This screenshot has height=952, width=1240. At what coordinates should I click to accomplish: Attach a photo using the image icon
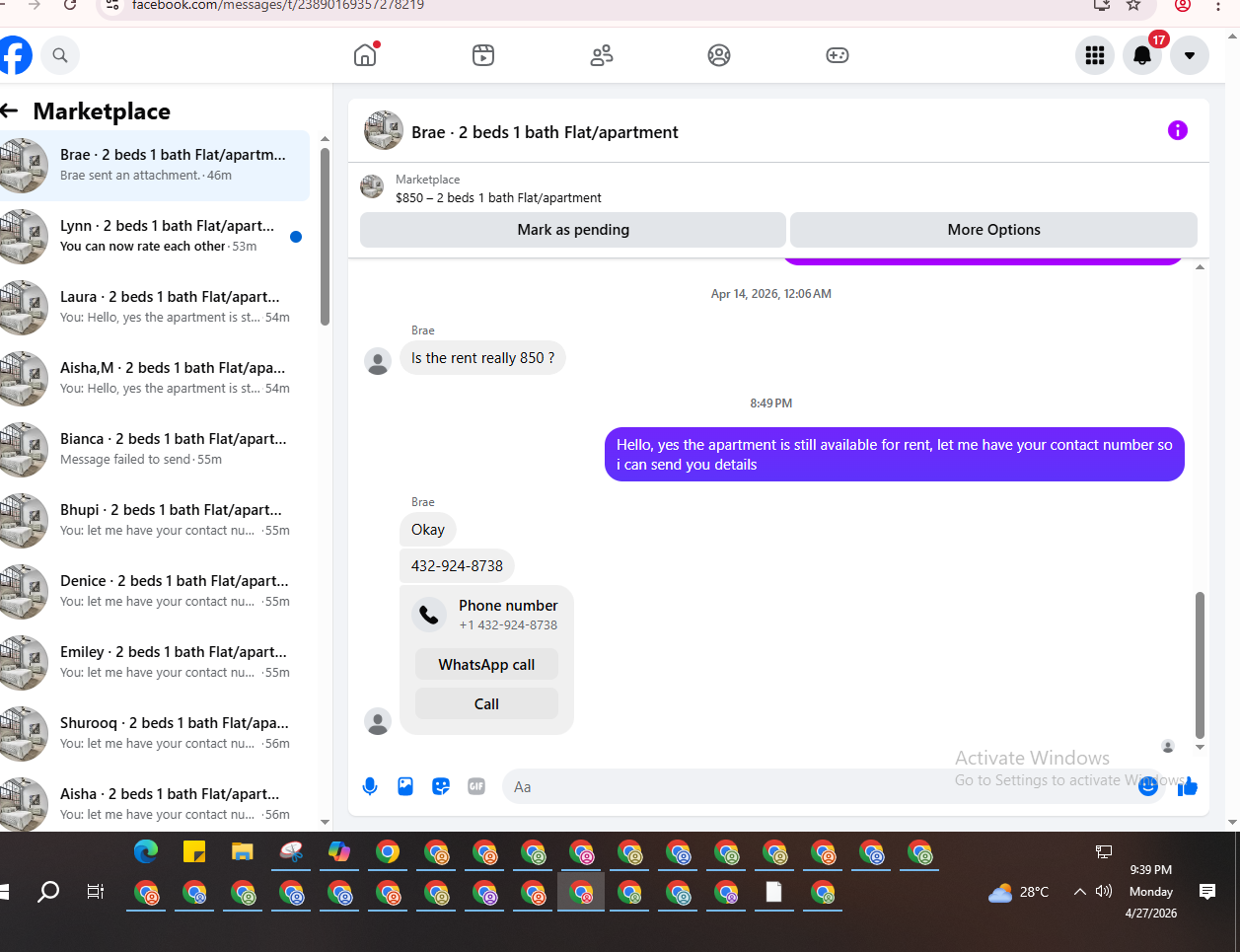pos(405,786)
